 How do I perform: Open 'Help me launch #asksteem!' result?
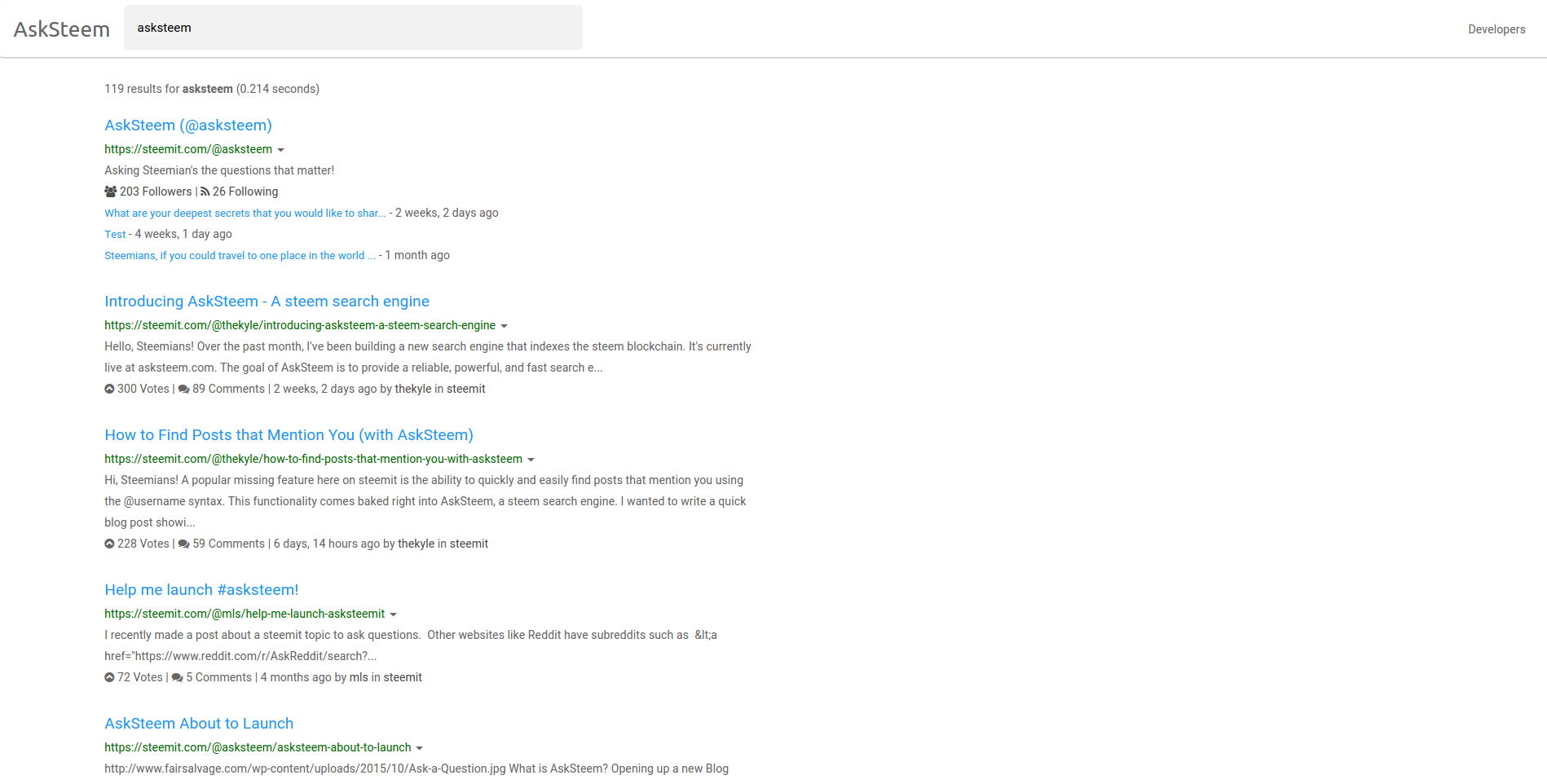(201, 590)
